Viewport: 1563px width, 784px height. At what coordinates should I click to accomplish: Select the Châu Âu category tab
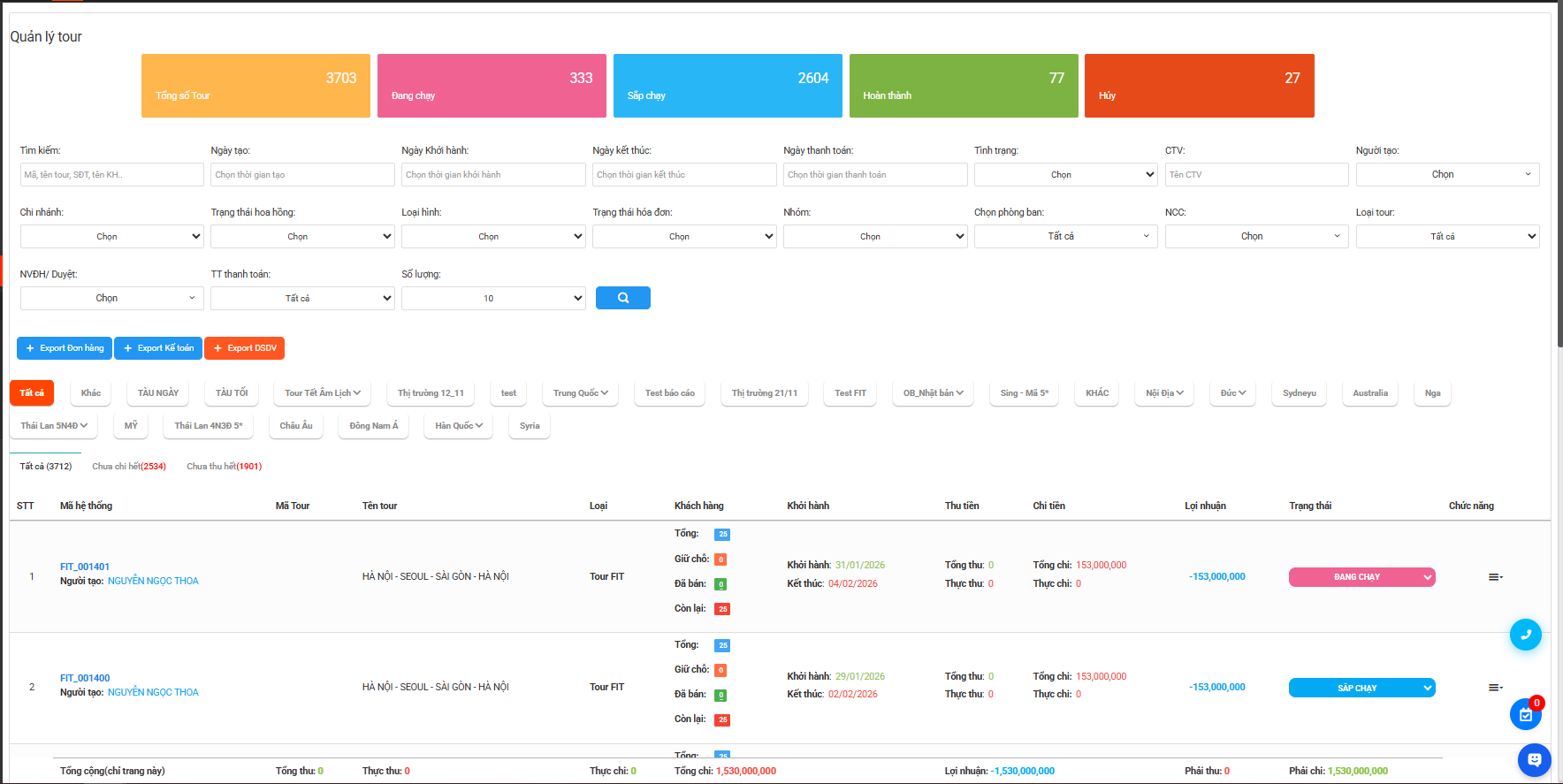[x=295, y=426]
